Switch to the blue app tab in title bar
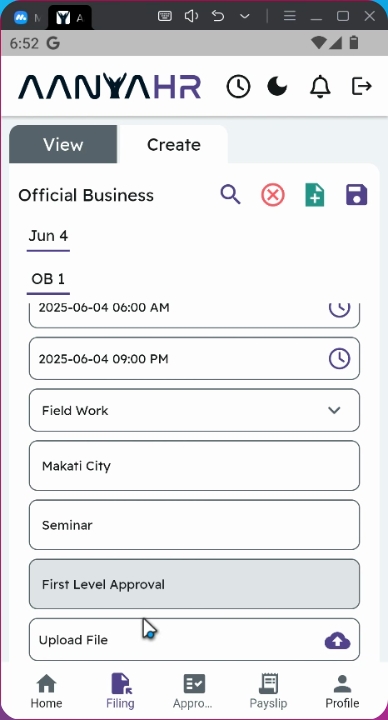 (21, 17)
